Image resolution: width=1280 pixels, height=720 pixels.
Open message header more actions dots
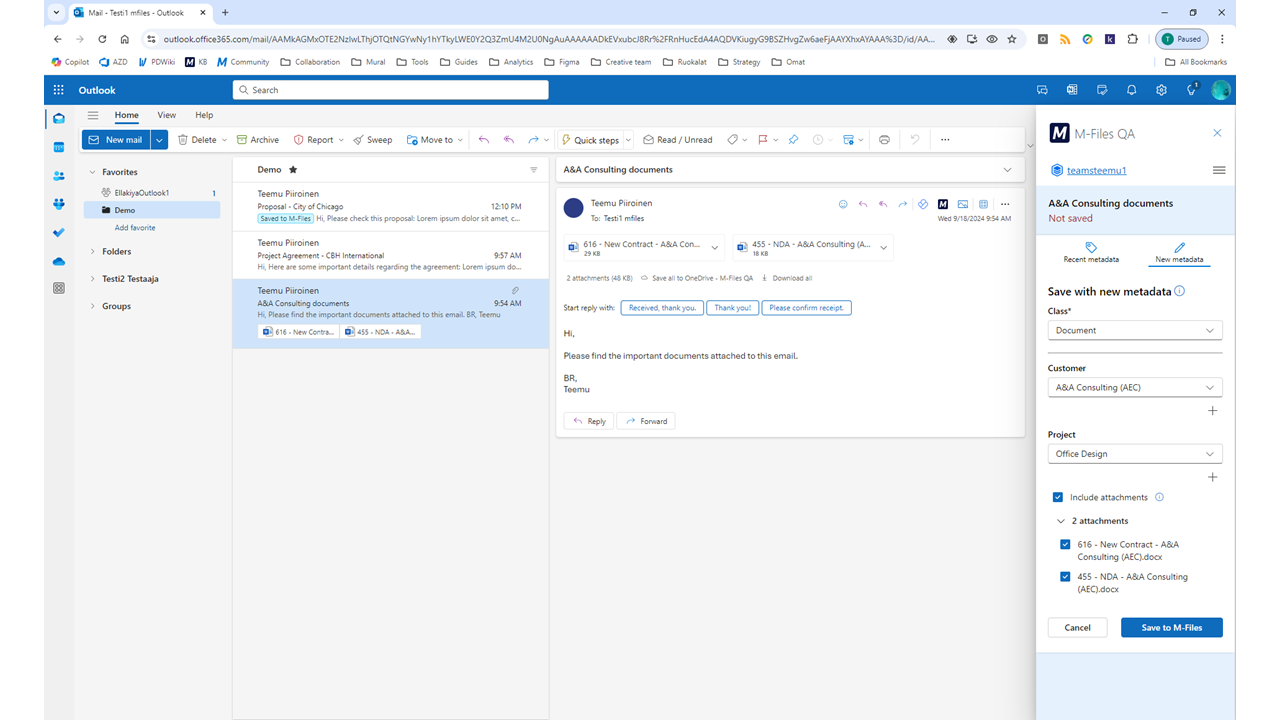(1005, 204)
